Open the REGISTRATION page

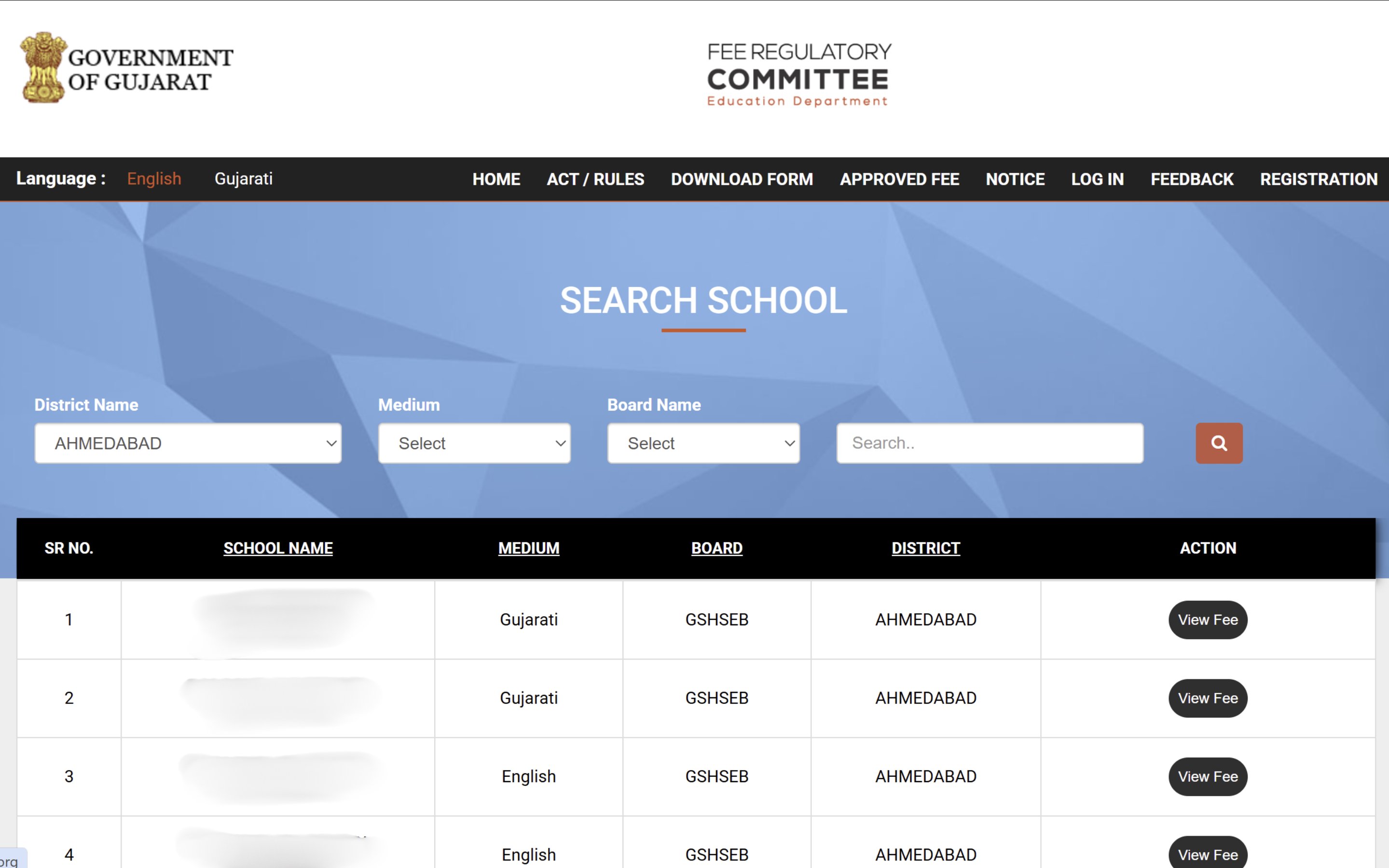(x=1319, y=179)
